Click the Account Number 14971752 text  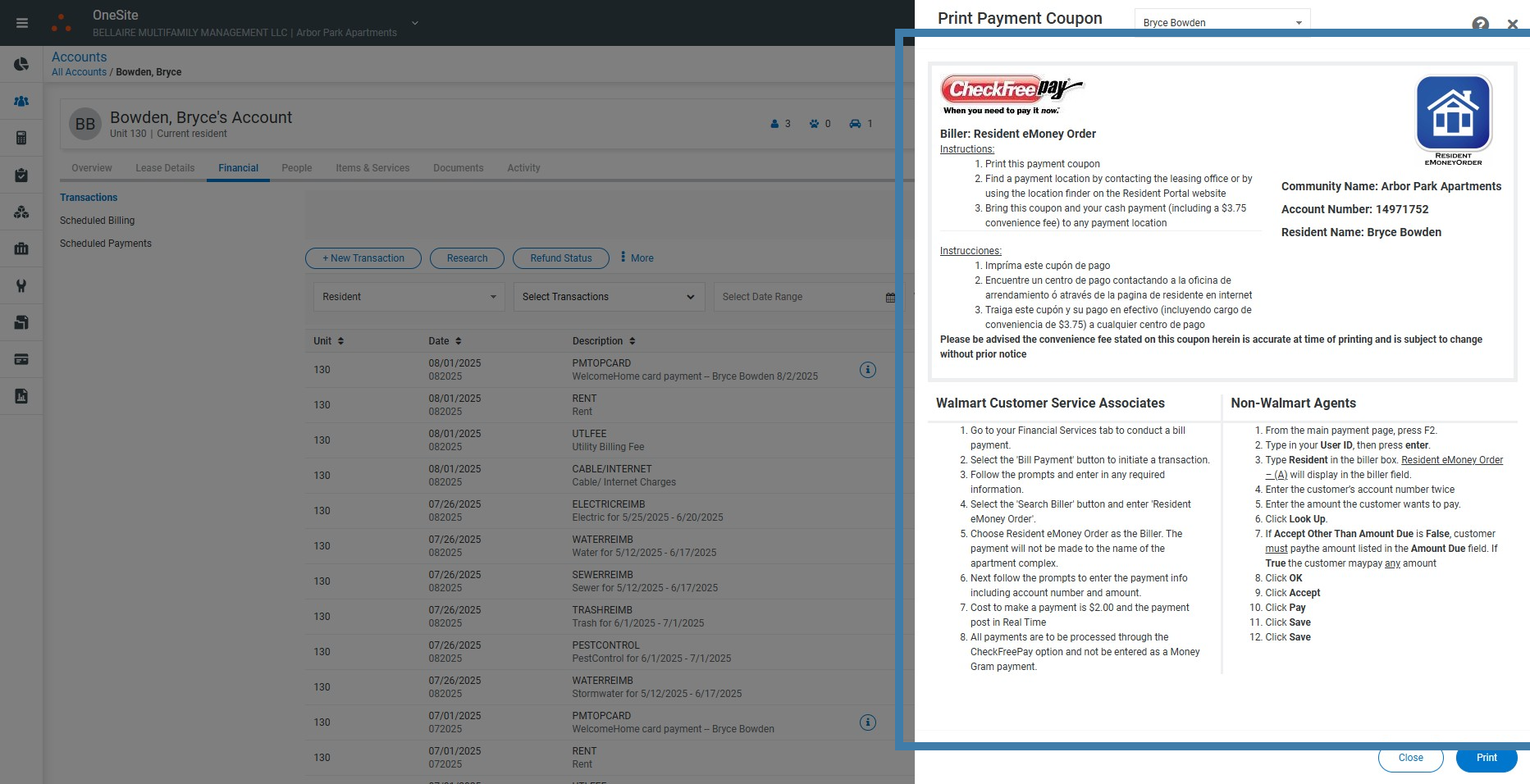(x=1354, y=209)
